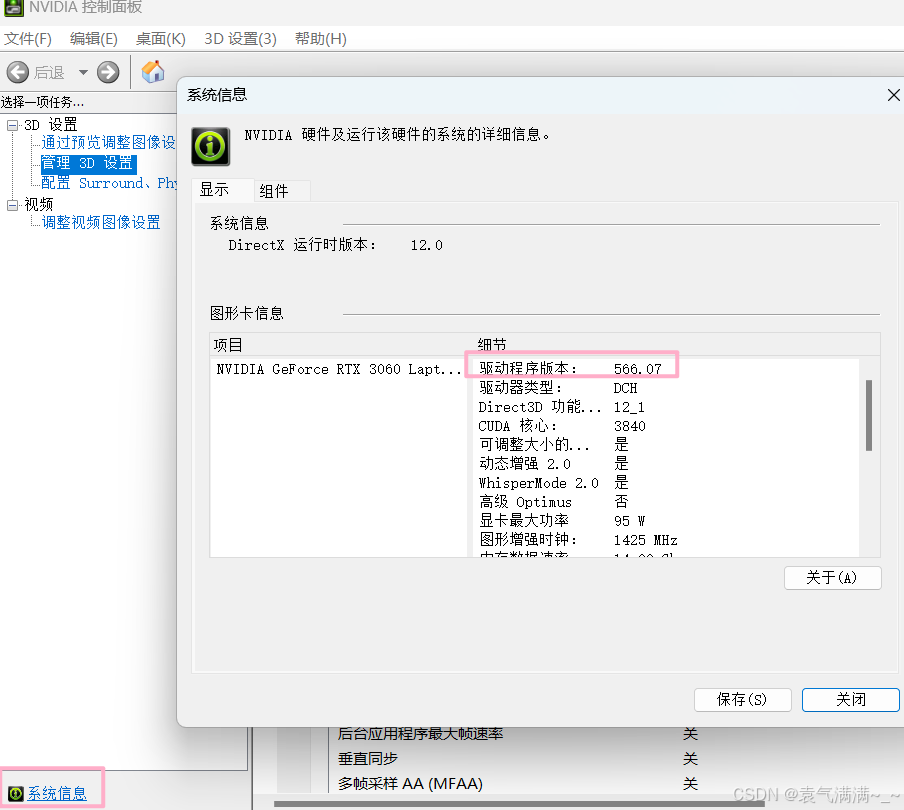Open the 桌面(K) menu
The height and width of the screenshot is (810, 904).
tap(160, 39)
